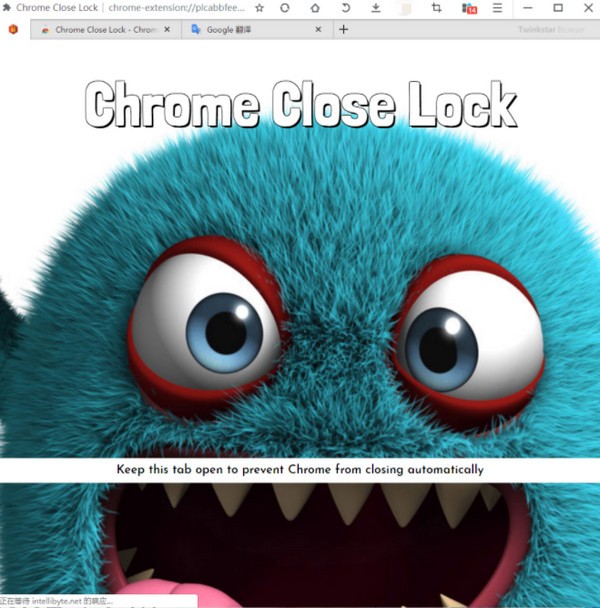
Task: Reload the page with the refresh icon
Action: 285,8
